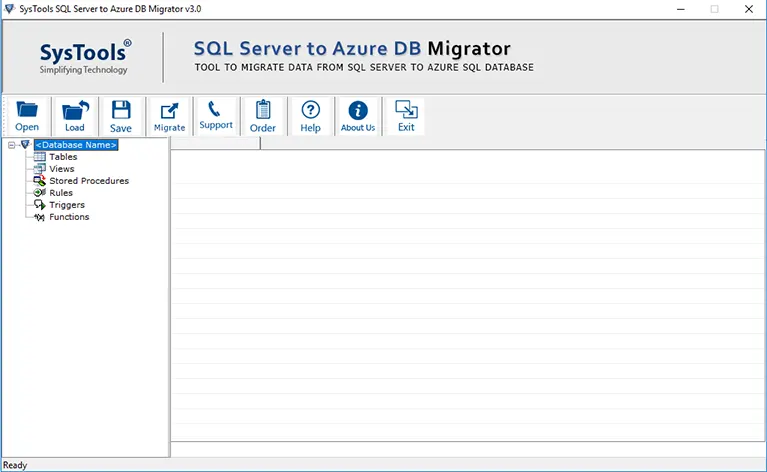
Task: Click the Stored Procedures icon in tree
Action: click(x=40, y=181)
